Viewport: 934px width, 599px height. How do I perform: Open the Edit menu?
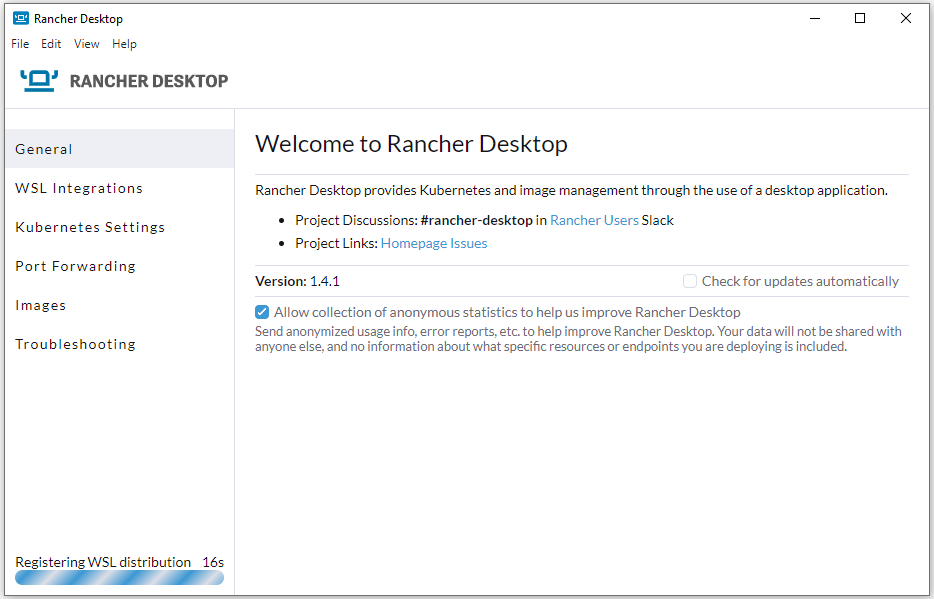pyautogui.click(x=51, y=43)
